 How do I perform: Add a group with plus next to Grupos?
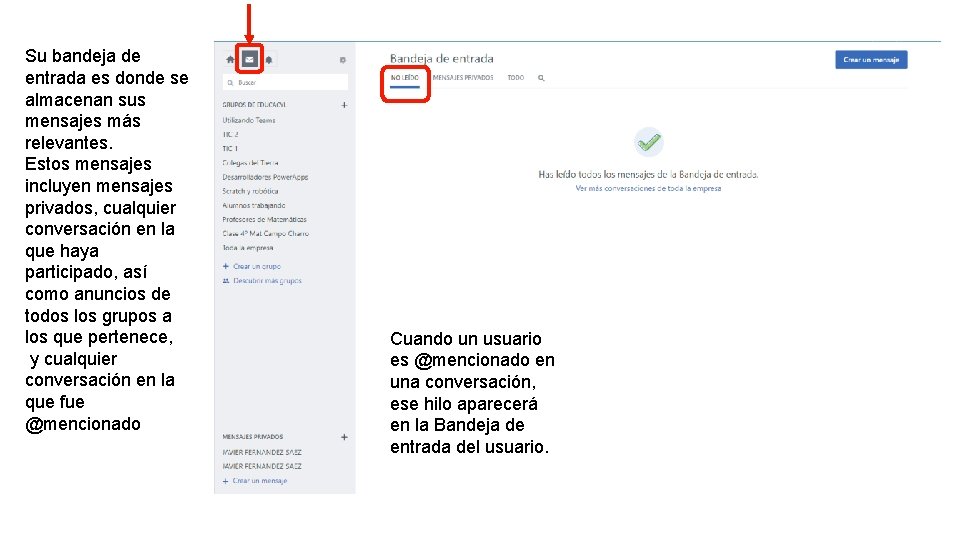pos(344,105)
